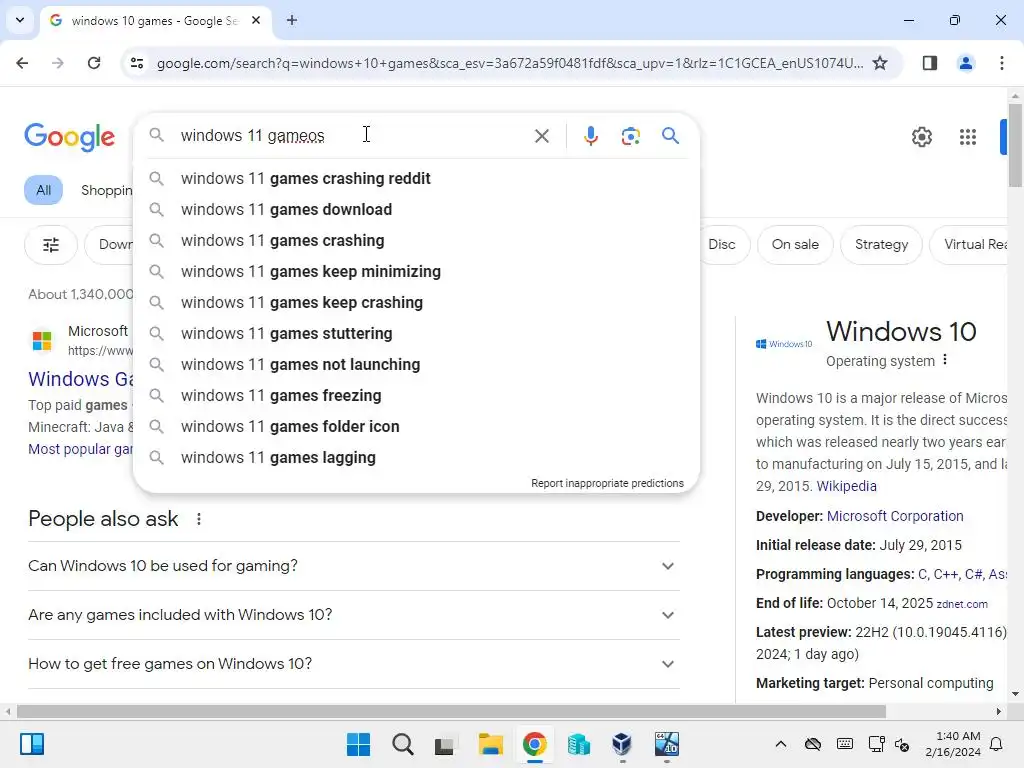Bookmark this page with the star icon
This screenshot has height=768, width=1024.
pos(880,63)
